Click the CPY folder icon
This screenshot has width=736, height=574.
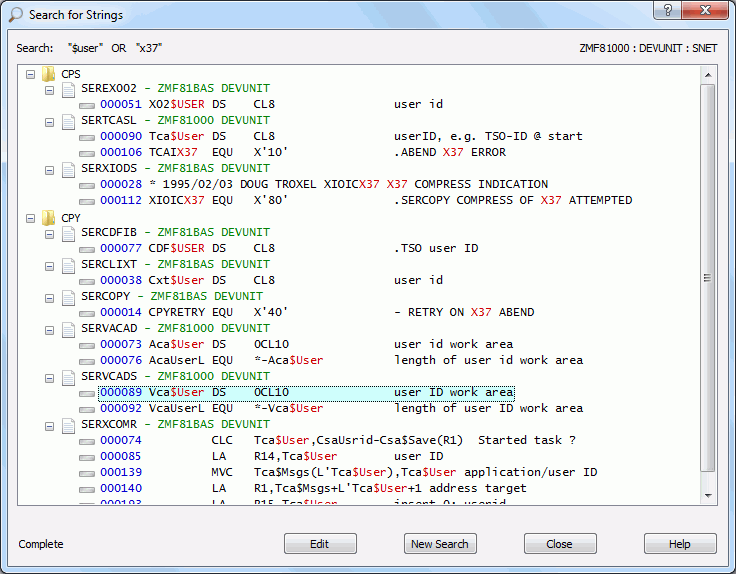pos(48,218)
